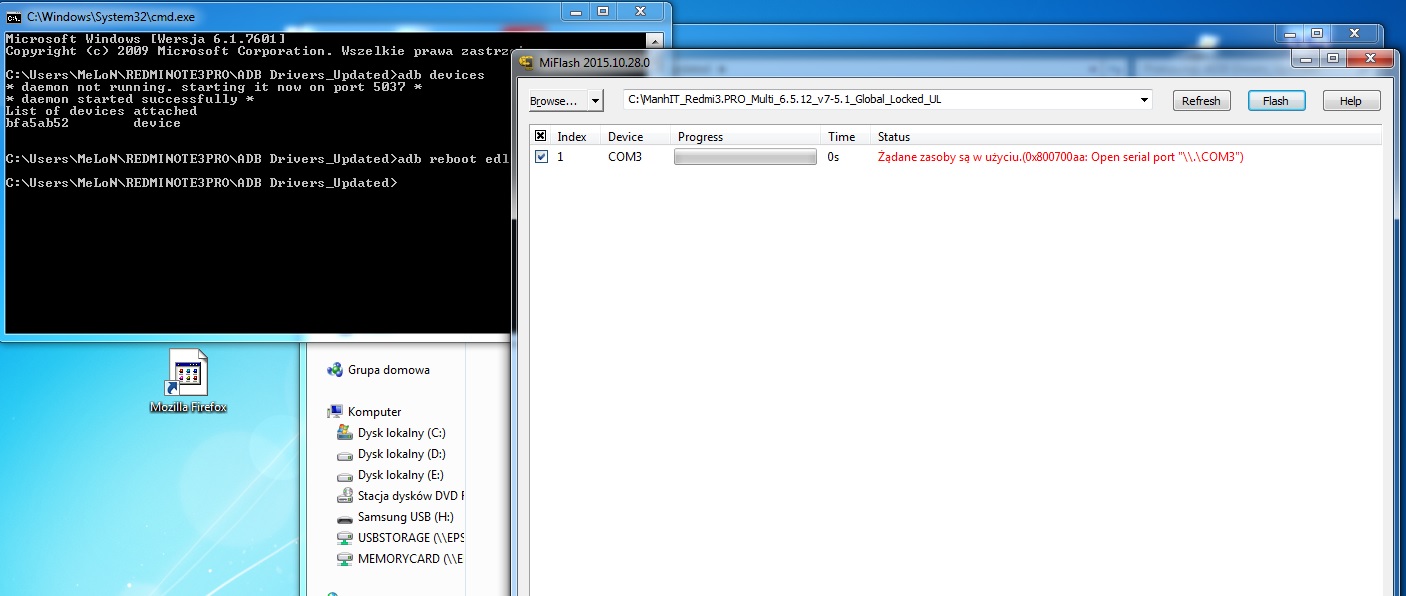Open the Samsung USB (H:) drive
Screen dimensions: 1406x596
pyautogui.click(x=405, y=517)
